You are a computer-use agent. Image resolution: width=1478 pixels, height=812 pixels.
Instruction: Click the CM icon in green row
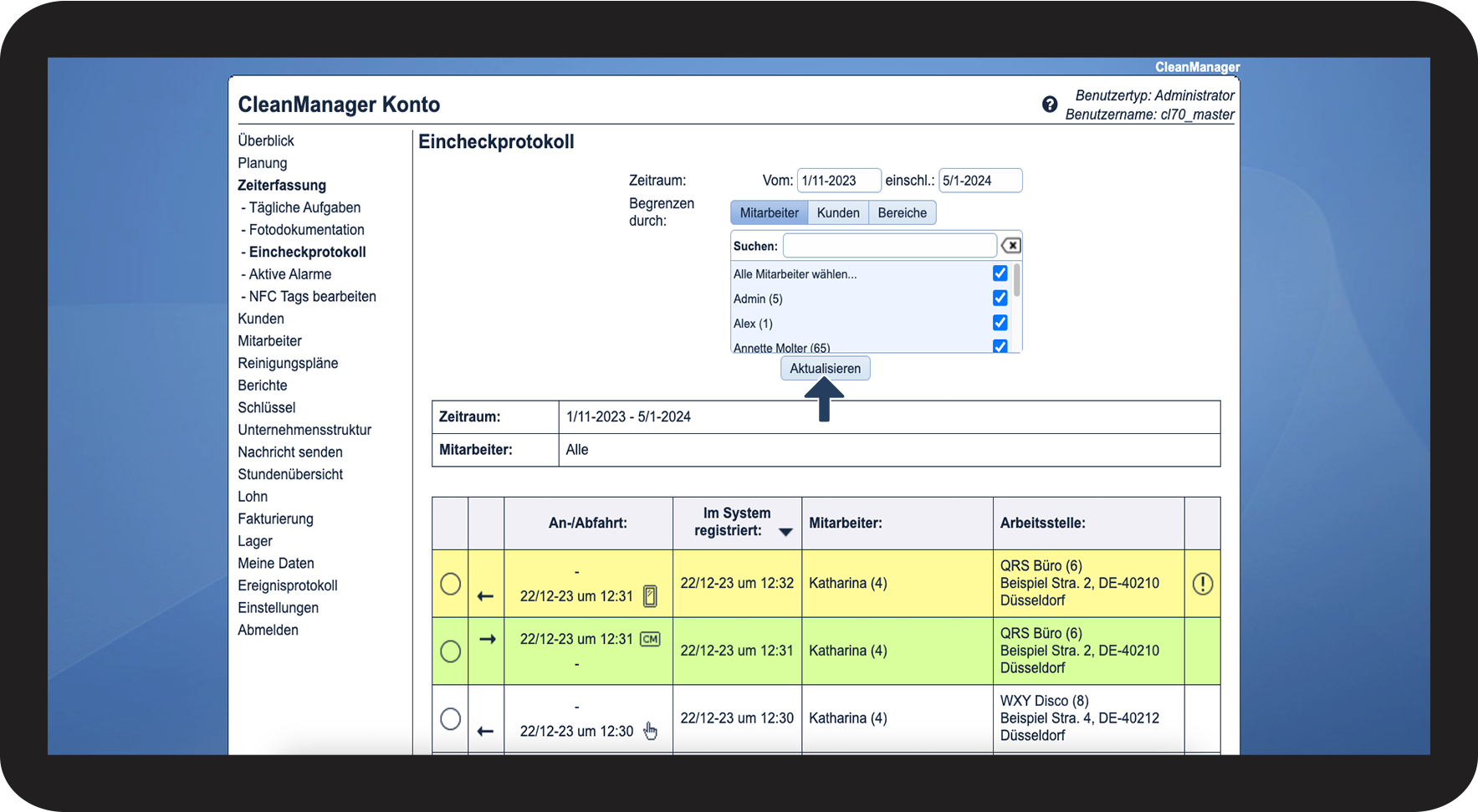click(x=650, y=639)
